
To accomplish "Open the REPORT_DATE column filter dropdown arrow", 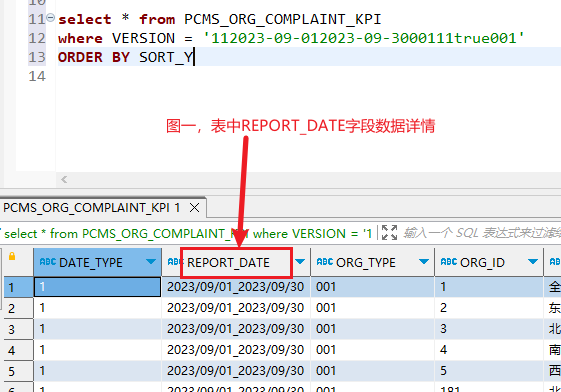I will click(300, 262).
